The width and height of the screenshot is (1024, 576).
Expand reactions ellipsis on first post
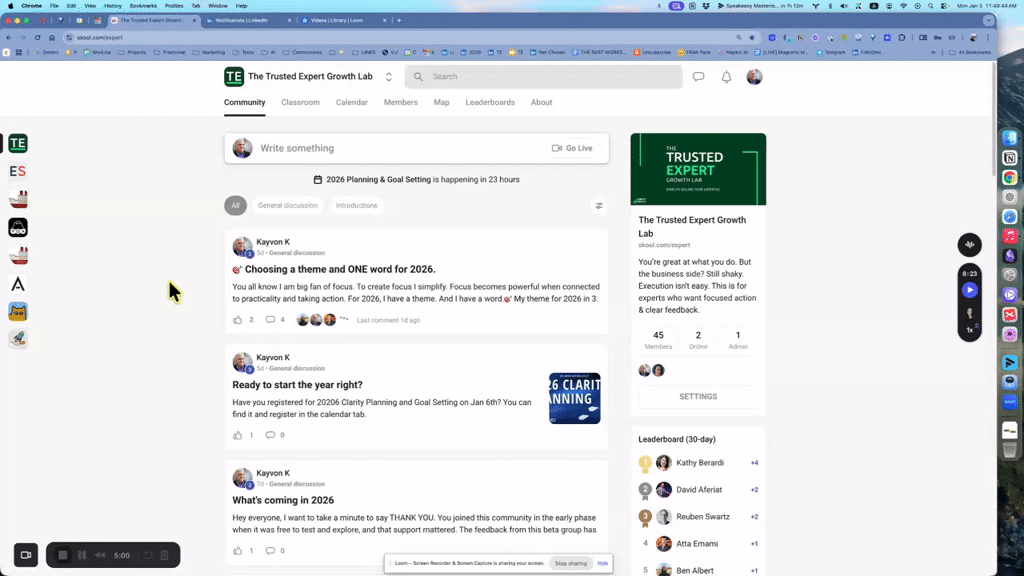[x=344, y=319]
